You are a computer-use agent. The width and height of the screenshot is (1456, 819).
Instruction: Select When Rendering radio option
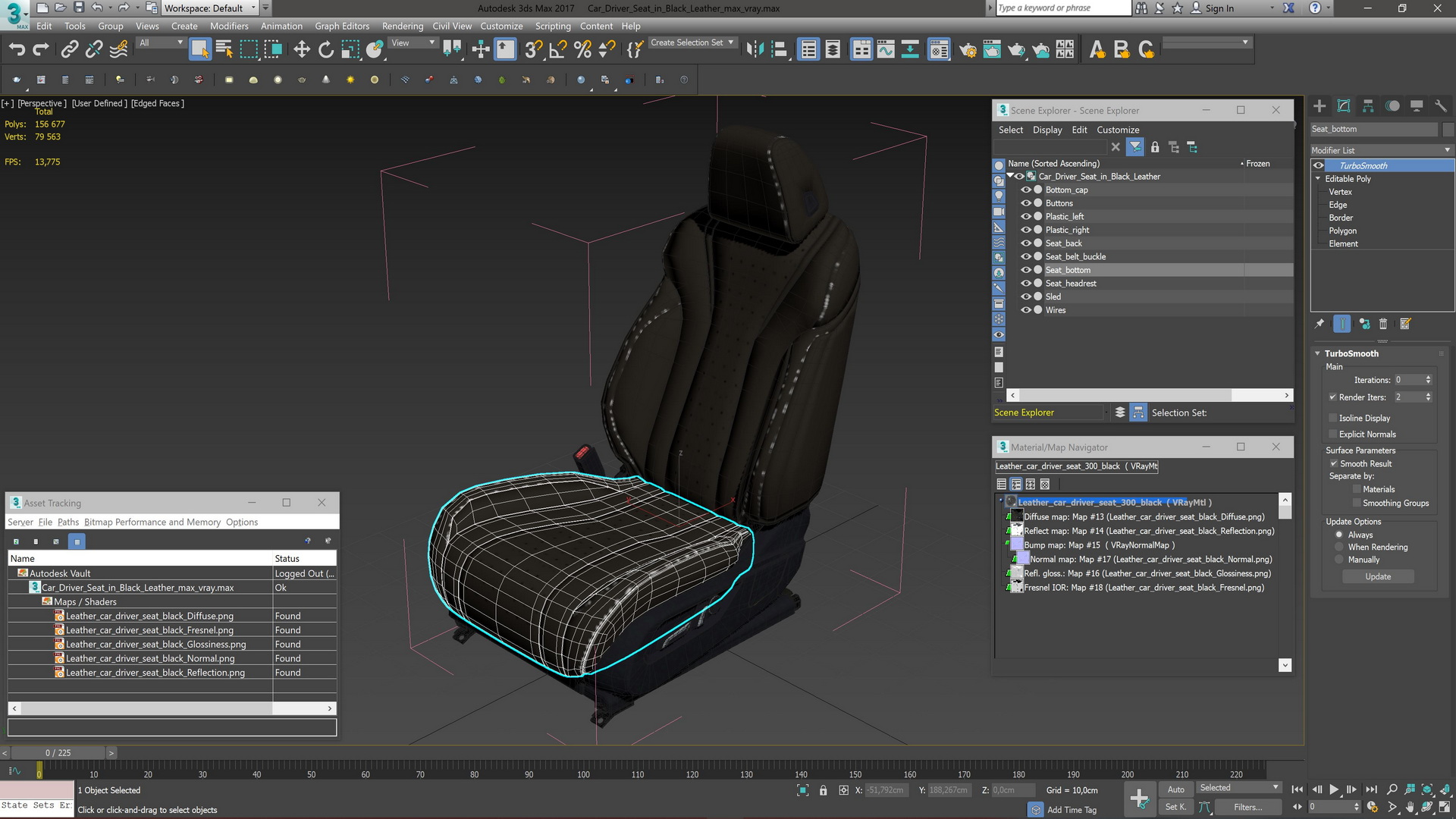point(1339,547)
